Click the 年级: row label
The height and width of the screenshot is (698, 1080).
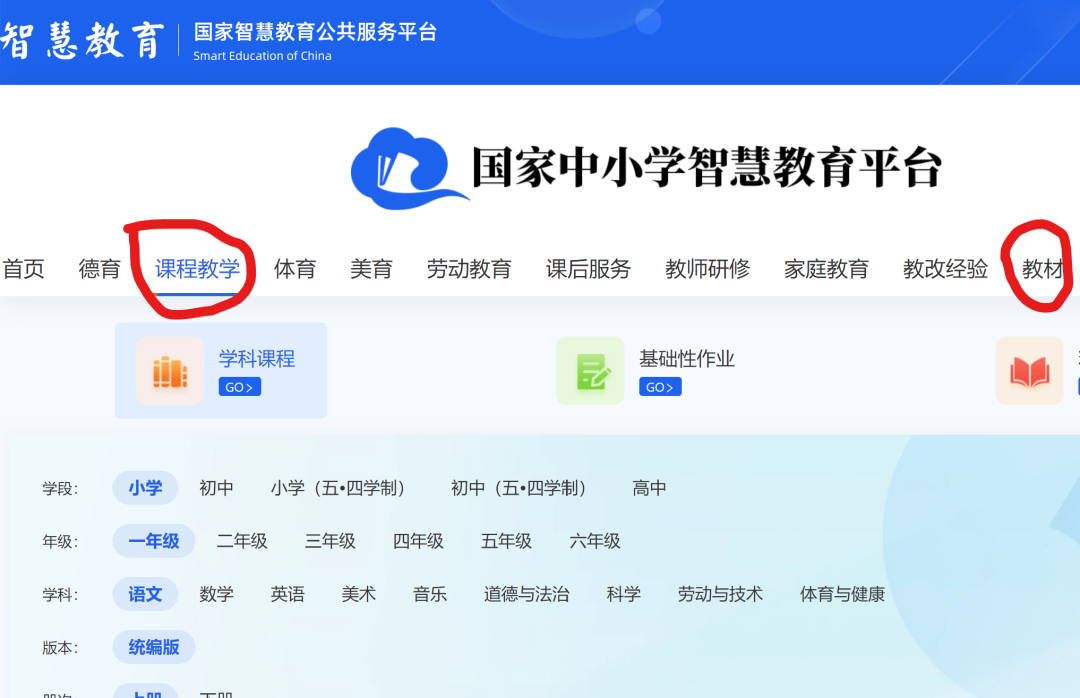click(60, 542)
